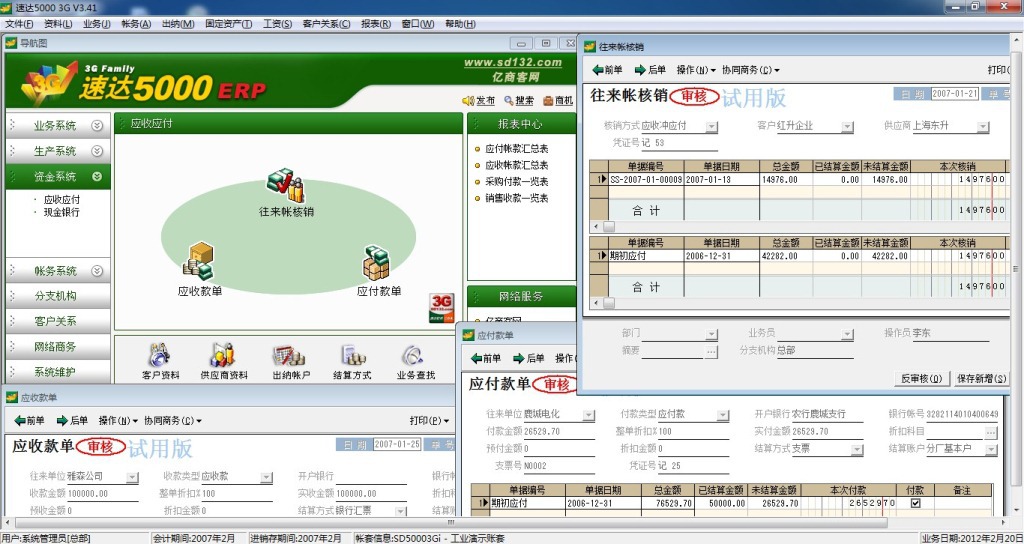Go to 后单 in the 应付款单 window
This screenshot has width=1024, height=544.
point(528,358)
